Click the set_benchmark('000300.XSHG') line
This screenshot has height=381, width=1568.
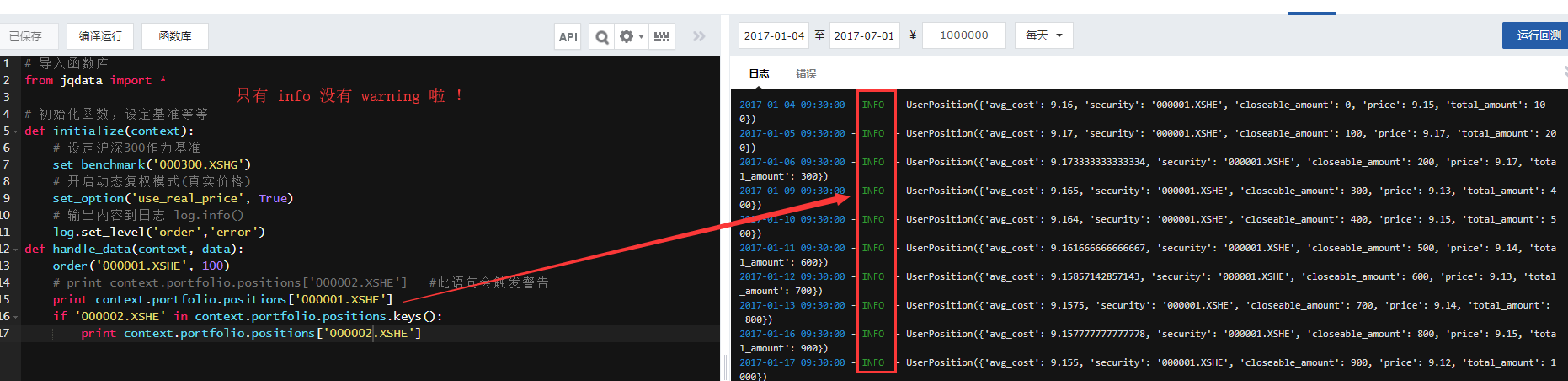coord(152,164)
